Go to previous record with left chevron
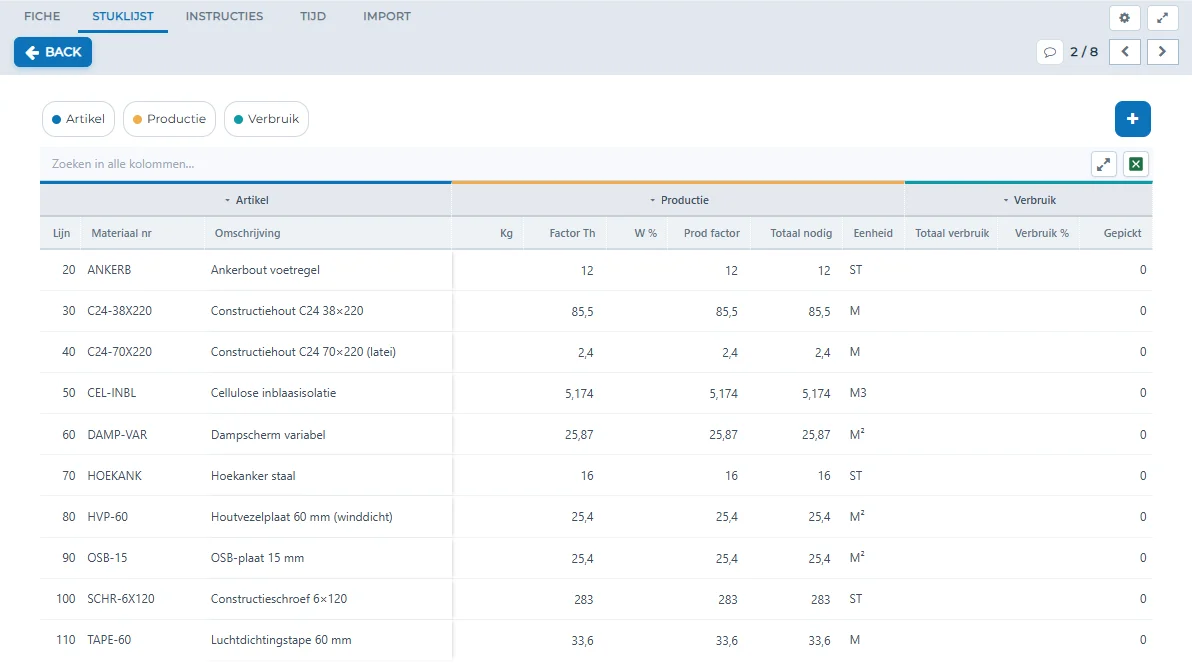This screenshot has height=670, width=1192. click(x=1125, y=52)
